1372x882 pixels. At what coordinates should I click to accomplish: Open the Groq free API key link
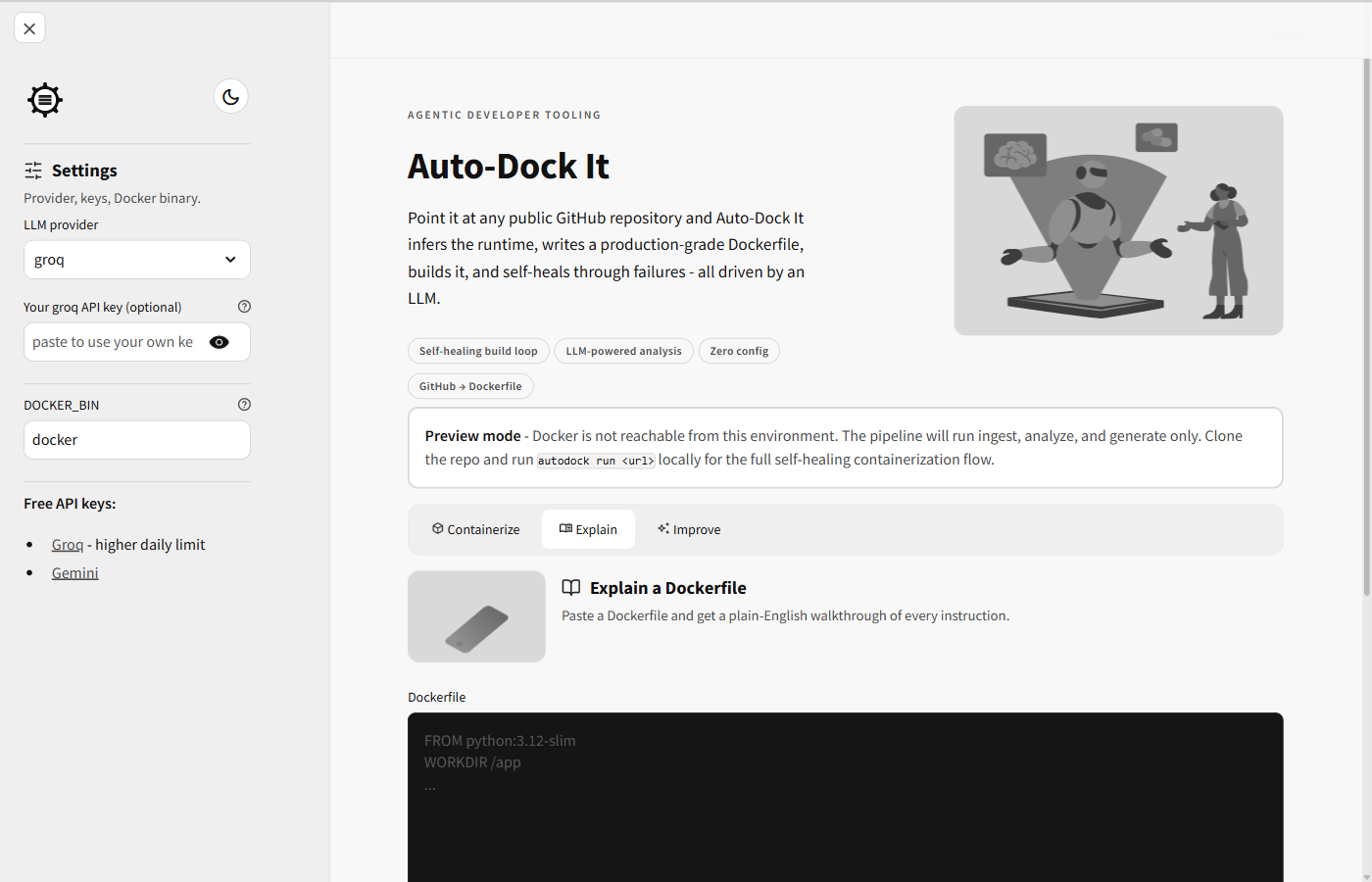(68, 545)
